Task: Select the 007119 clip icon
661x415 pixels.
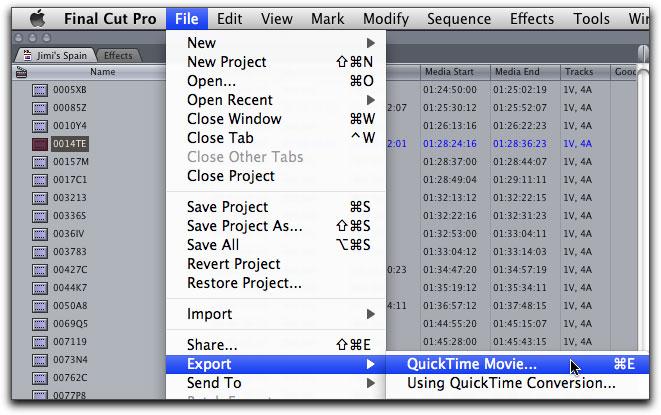Action: click(40, 342)
